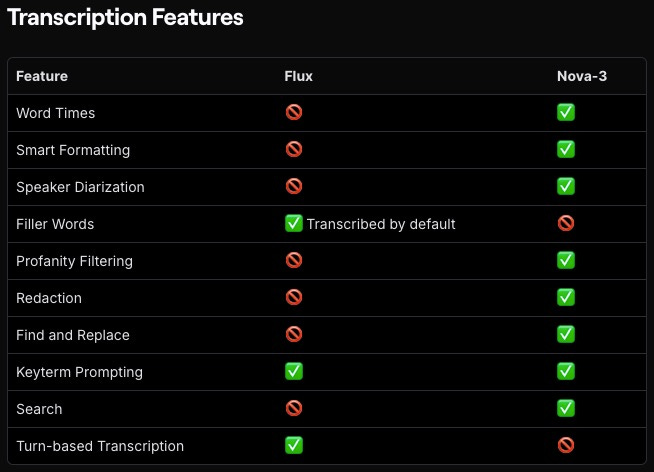Select the Flux column header
Viewport: 654px width, 472px height.
[x=298, y=76]
